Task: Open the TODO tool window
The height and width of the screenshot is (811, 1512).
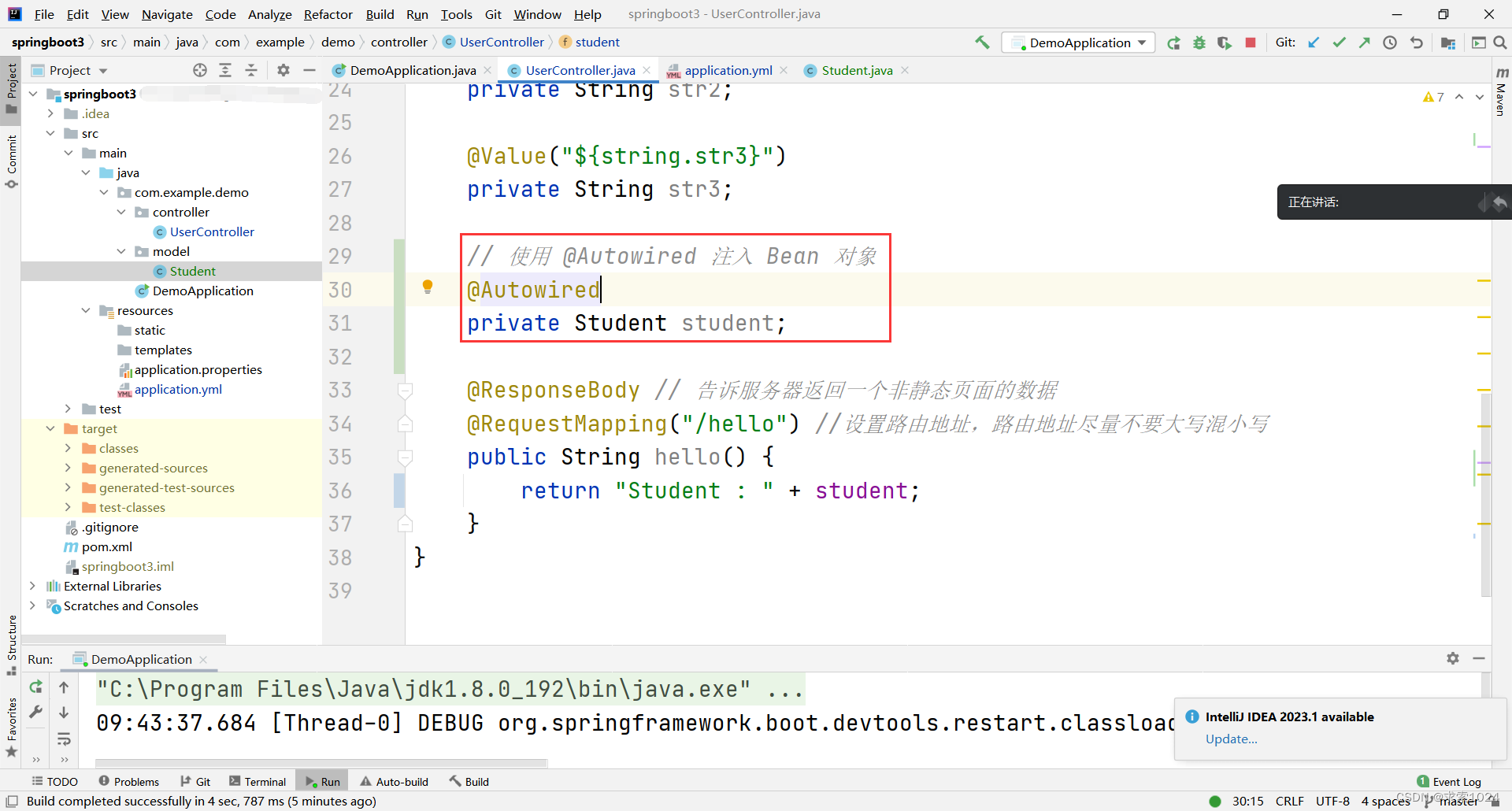Action: coord(55,781)
